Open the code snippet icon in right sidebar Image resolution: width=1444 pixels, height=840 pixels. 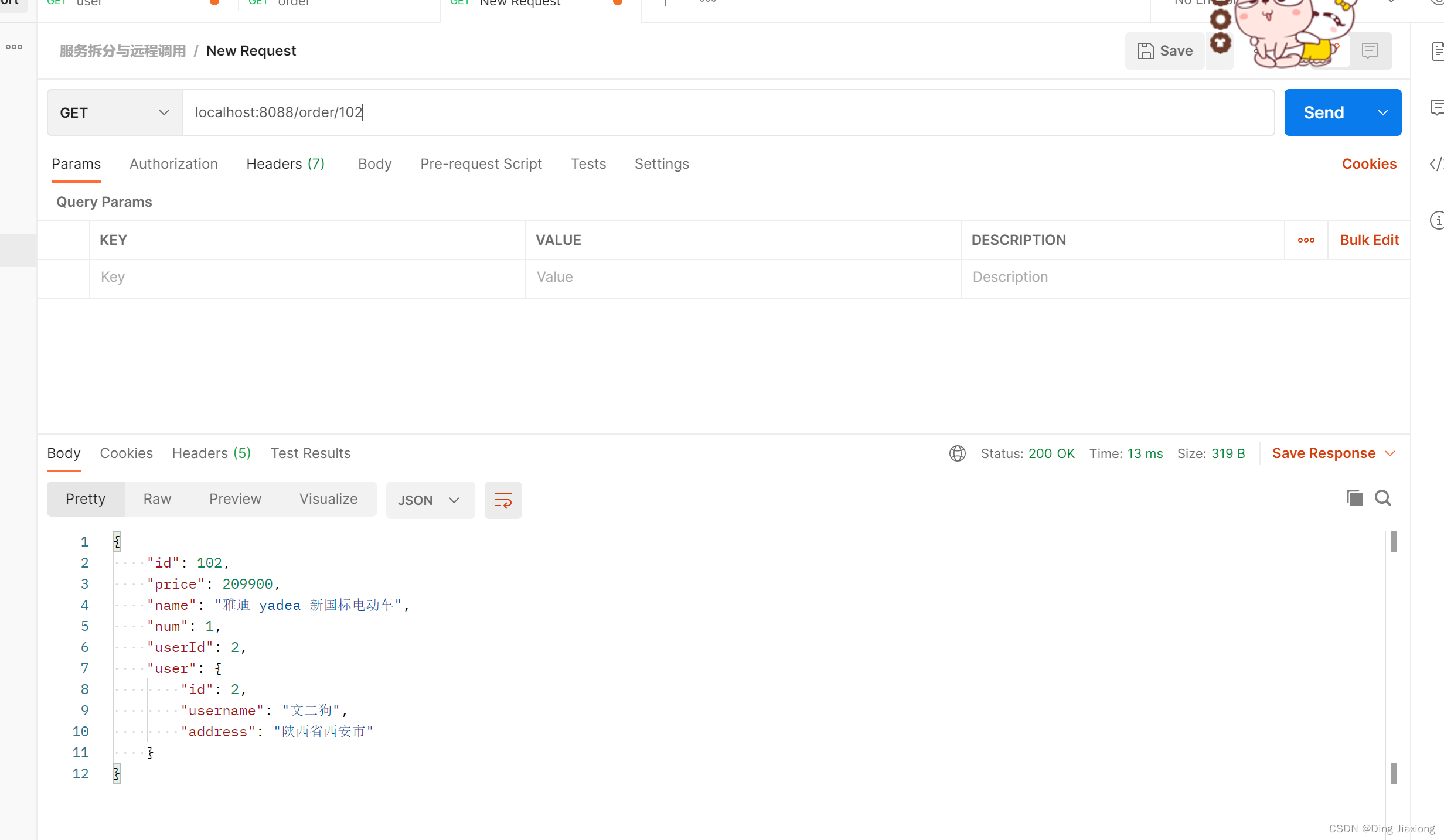pyautogui.click(x=1435, y=164)
